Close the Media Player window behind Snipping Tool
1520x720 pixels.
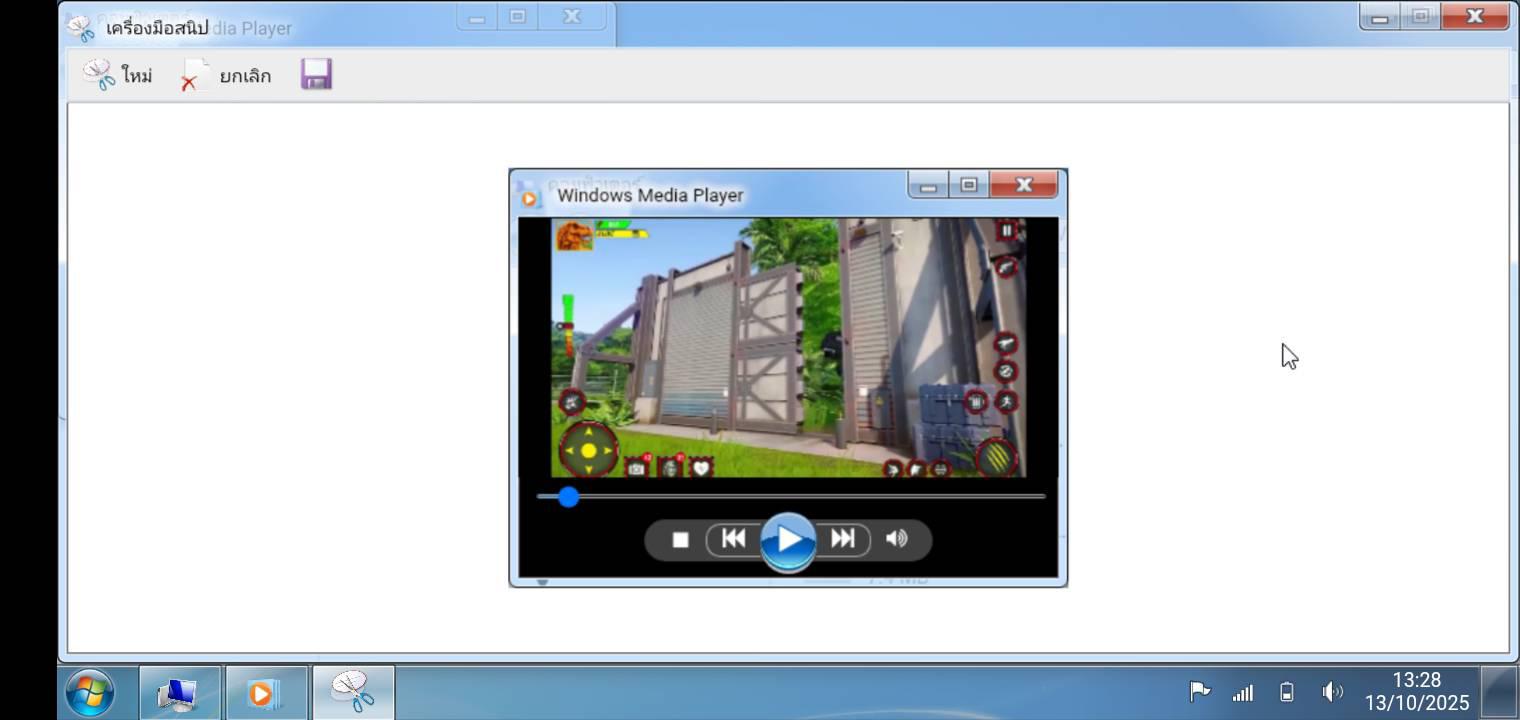tap(571, 17)
